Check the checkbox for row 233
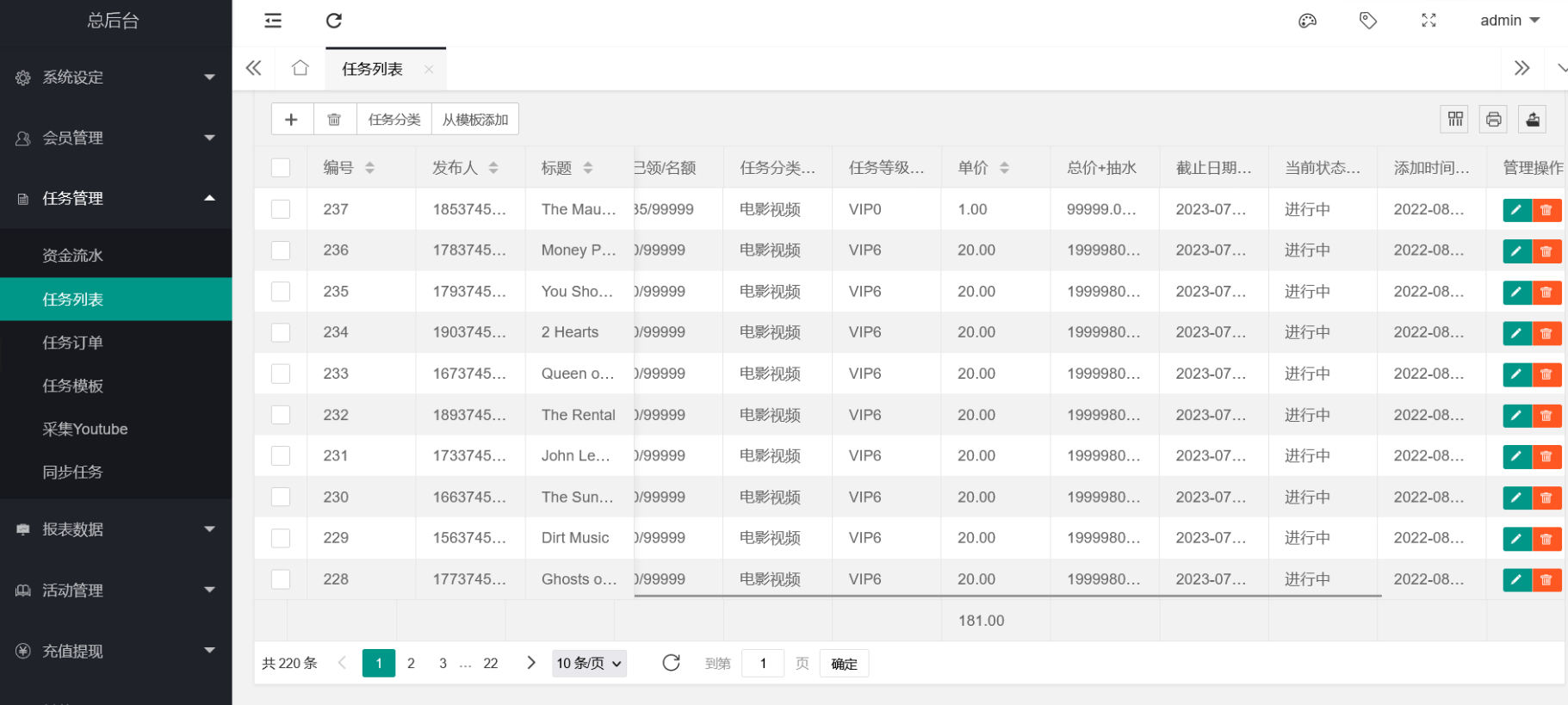 [x=281, y=374]
